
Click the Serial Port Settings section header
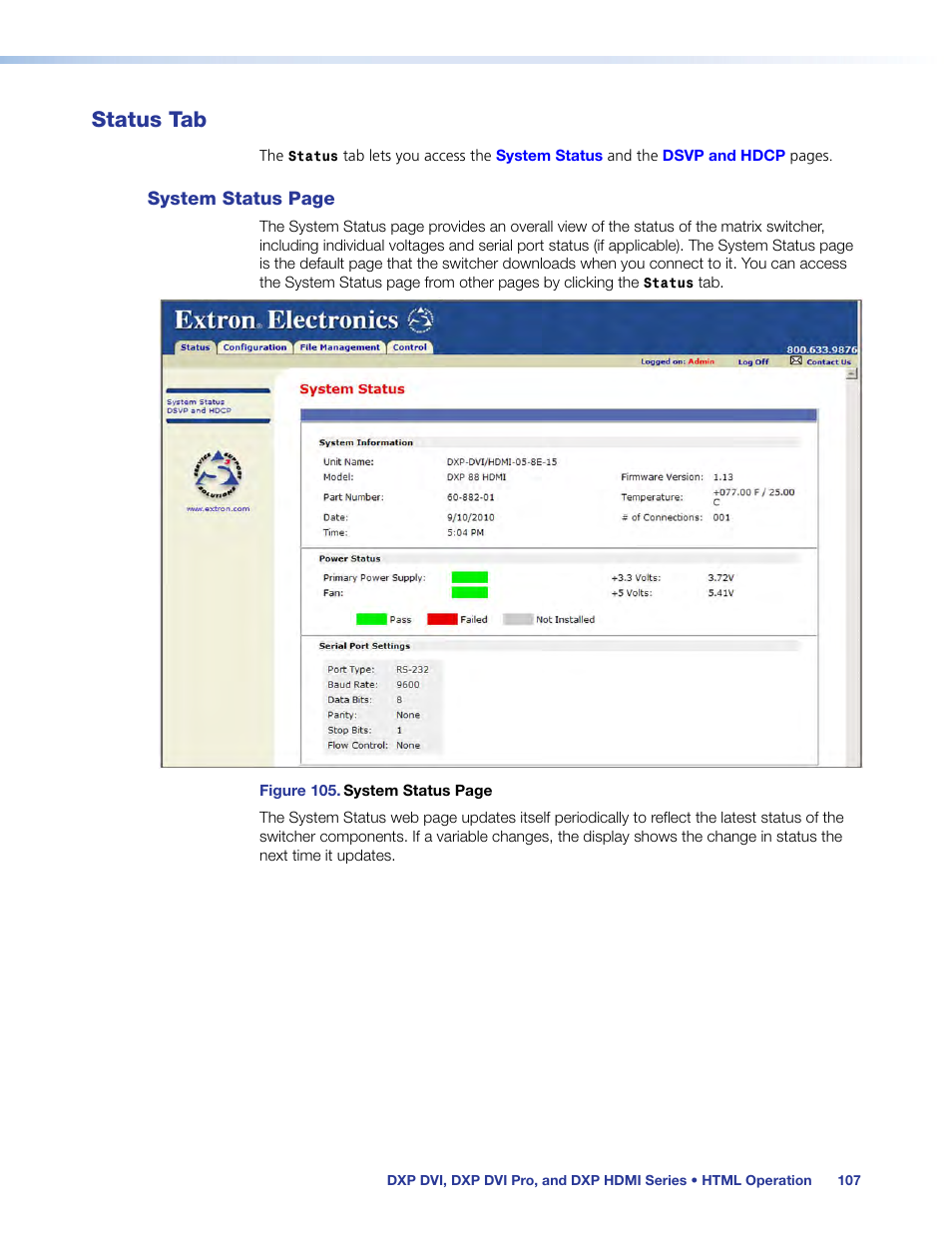pyautogui.click(x=364, y=646)
